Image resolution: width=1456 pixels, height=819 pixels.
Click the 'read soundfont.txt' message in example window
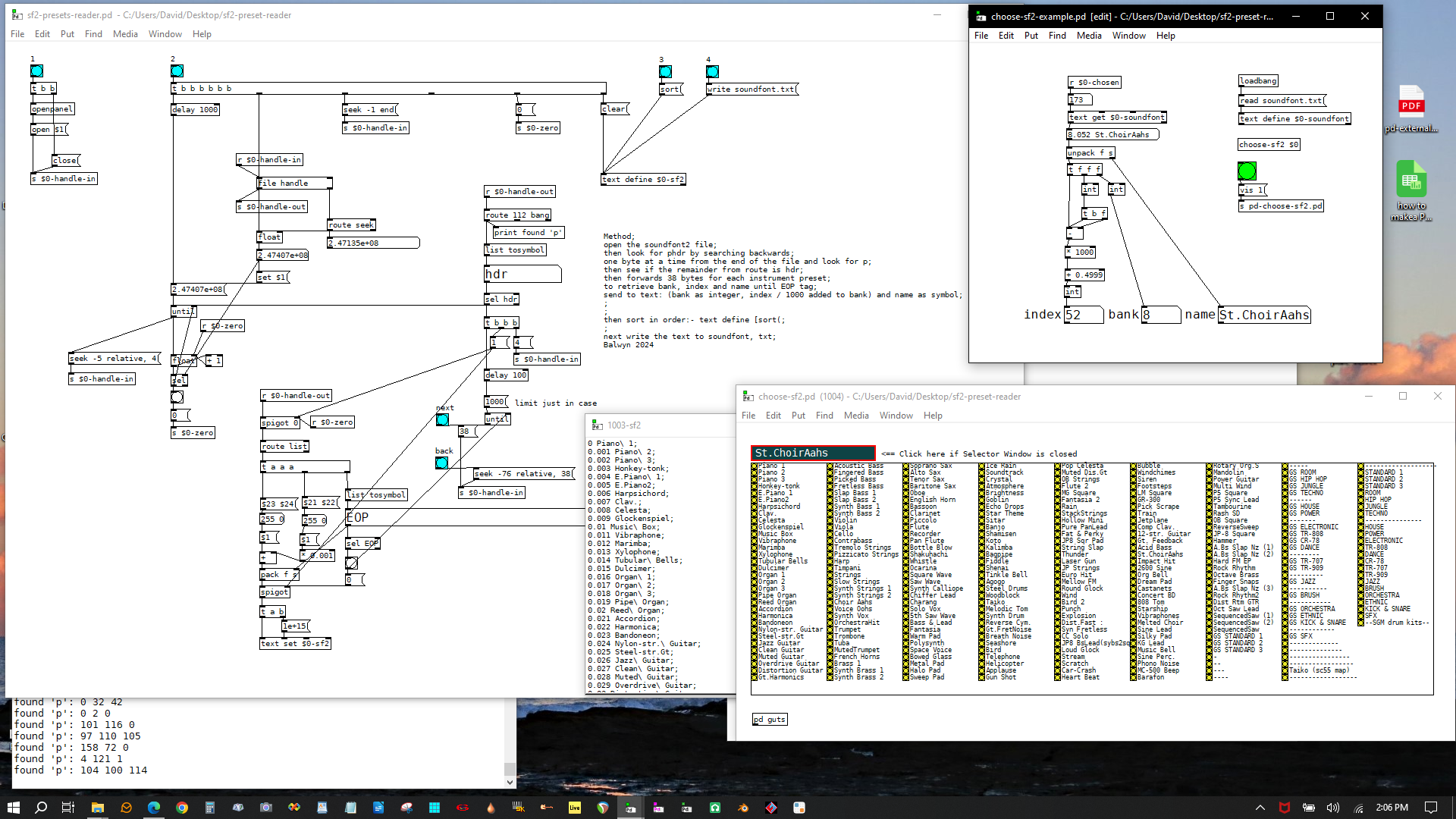(x=1282, y=101)
